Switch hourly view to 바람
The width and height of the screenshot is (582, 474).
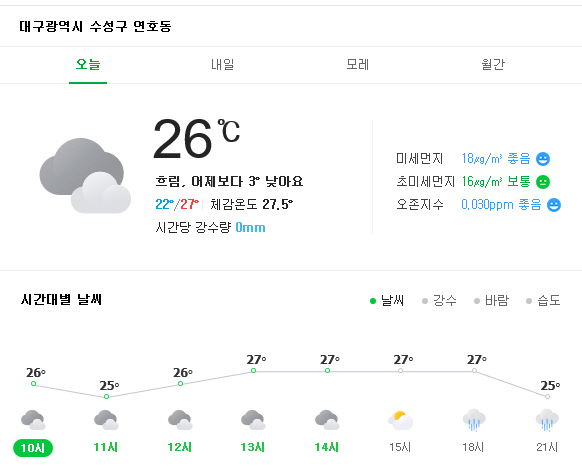click(491, 300)
